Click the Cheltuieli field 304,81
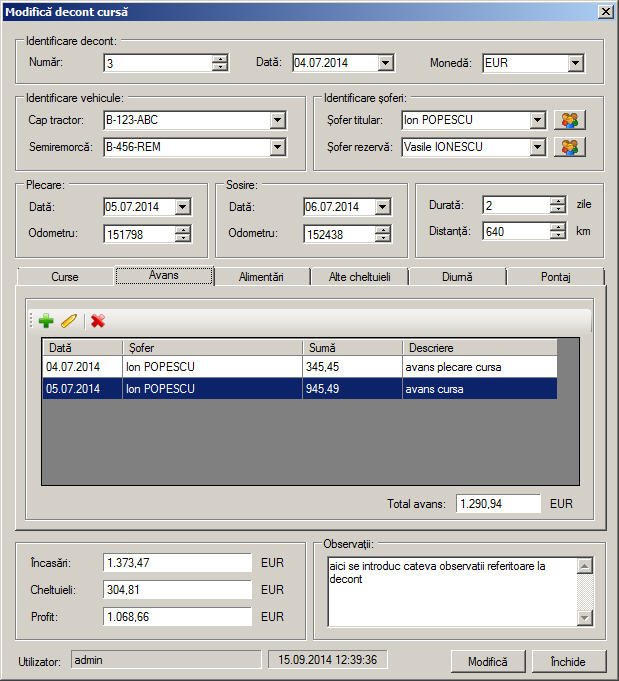The image size is (619, 681). tap(177, 590)
